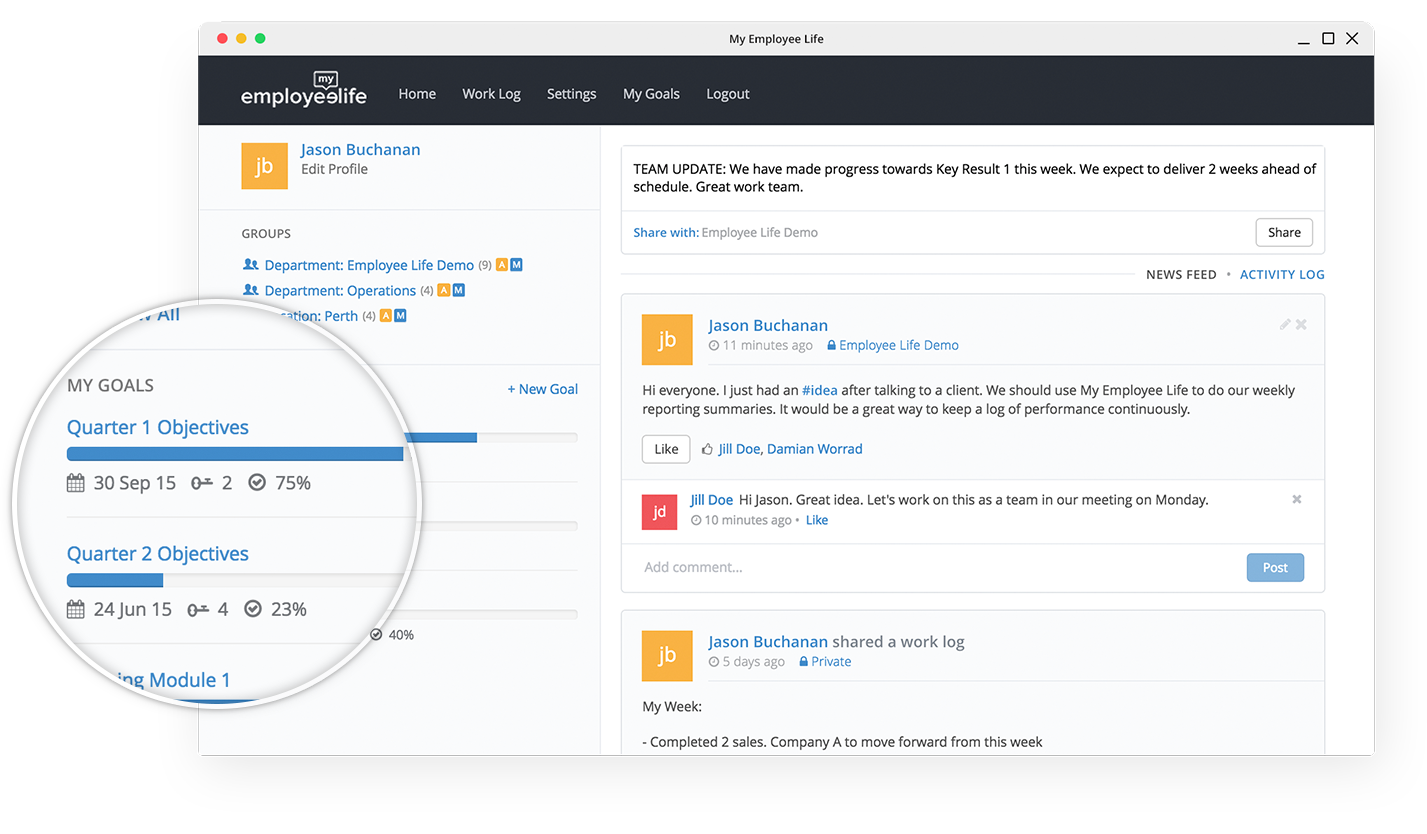Click the check icon beside 23%

[x=253, y=608]
